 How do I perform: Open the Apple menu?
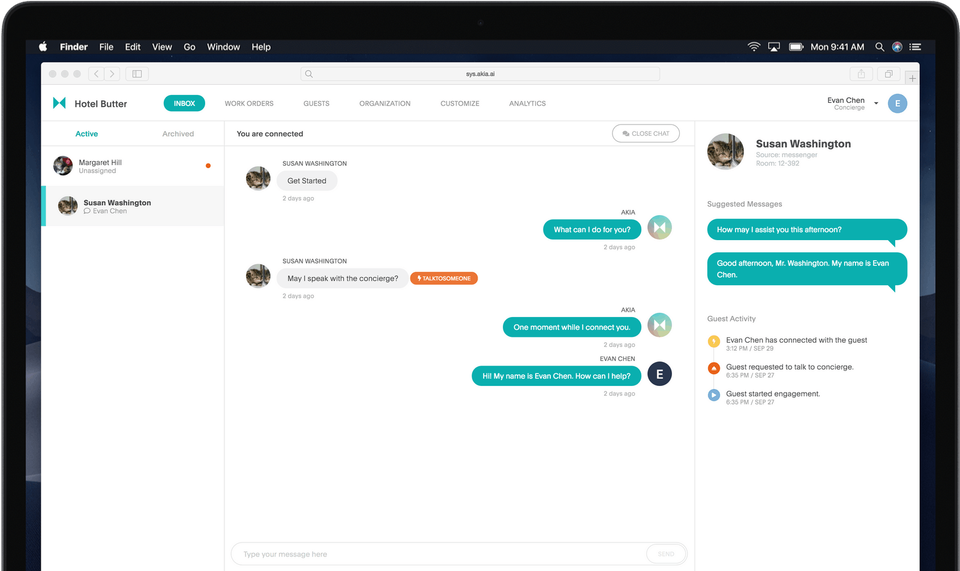tap(43, 47)
